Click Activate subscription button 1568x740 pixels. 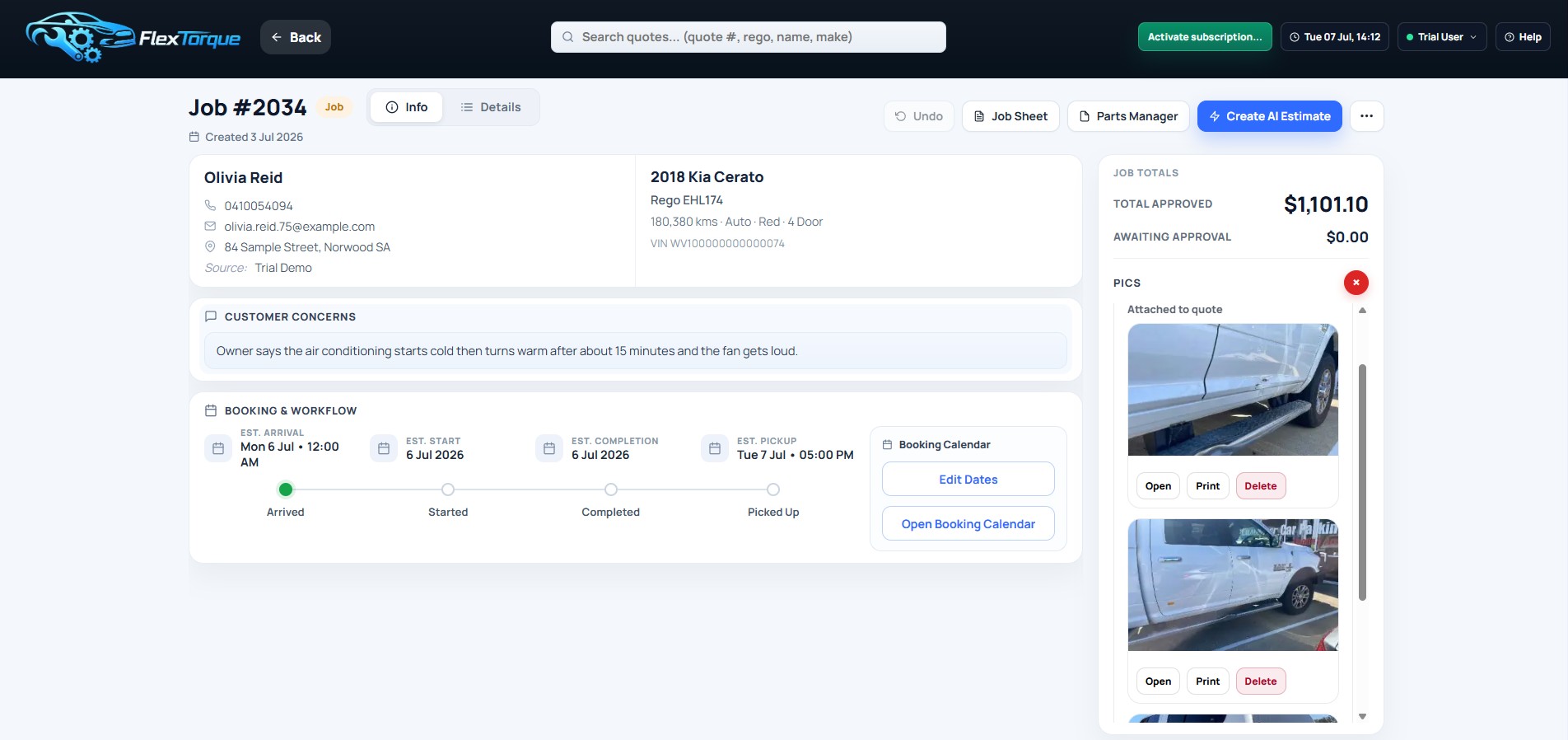(x=1205, y=37)
